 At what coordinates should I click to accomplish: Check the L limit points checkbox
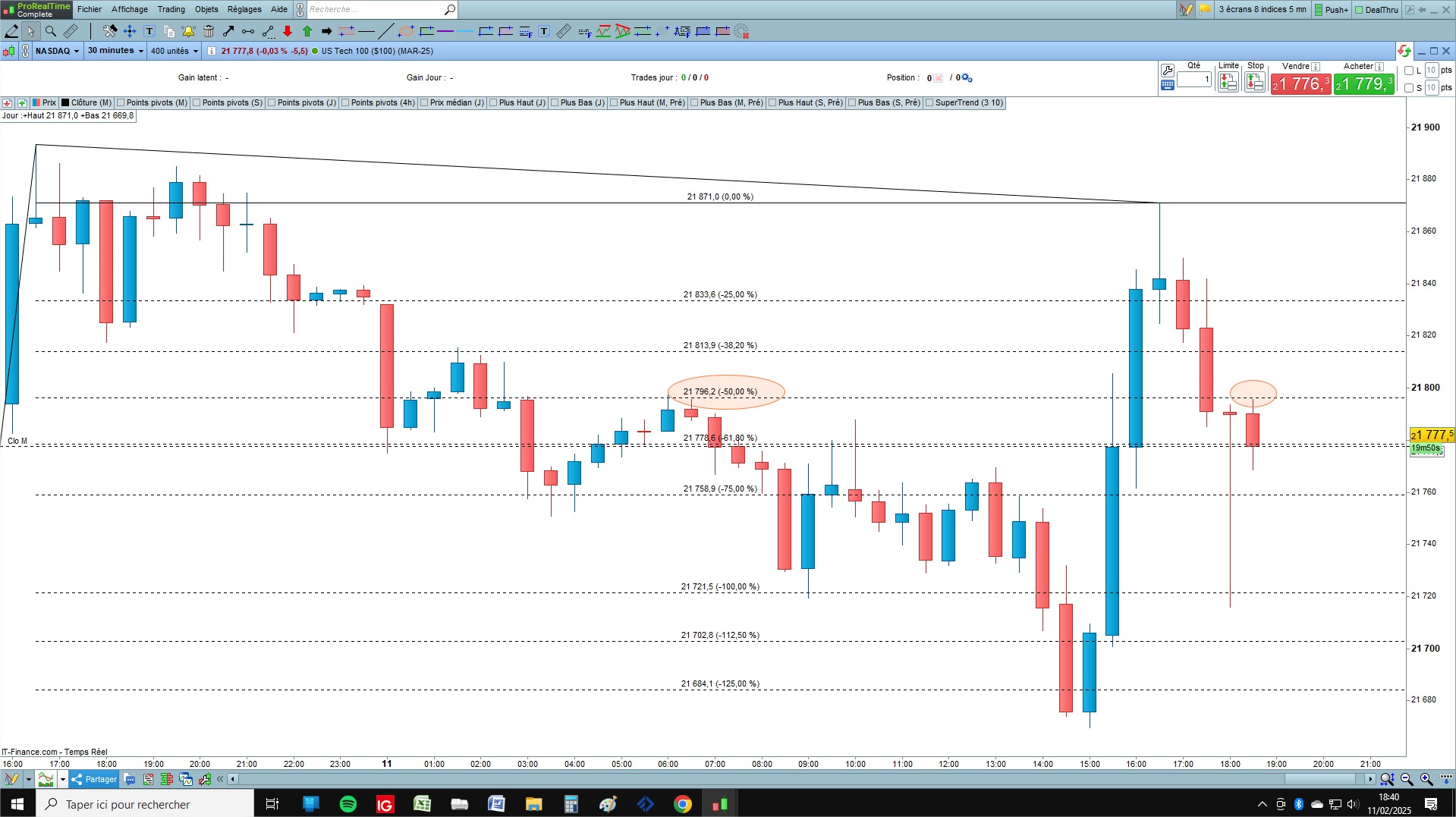coord(1409,71)
